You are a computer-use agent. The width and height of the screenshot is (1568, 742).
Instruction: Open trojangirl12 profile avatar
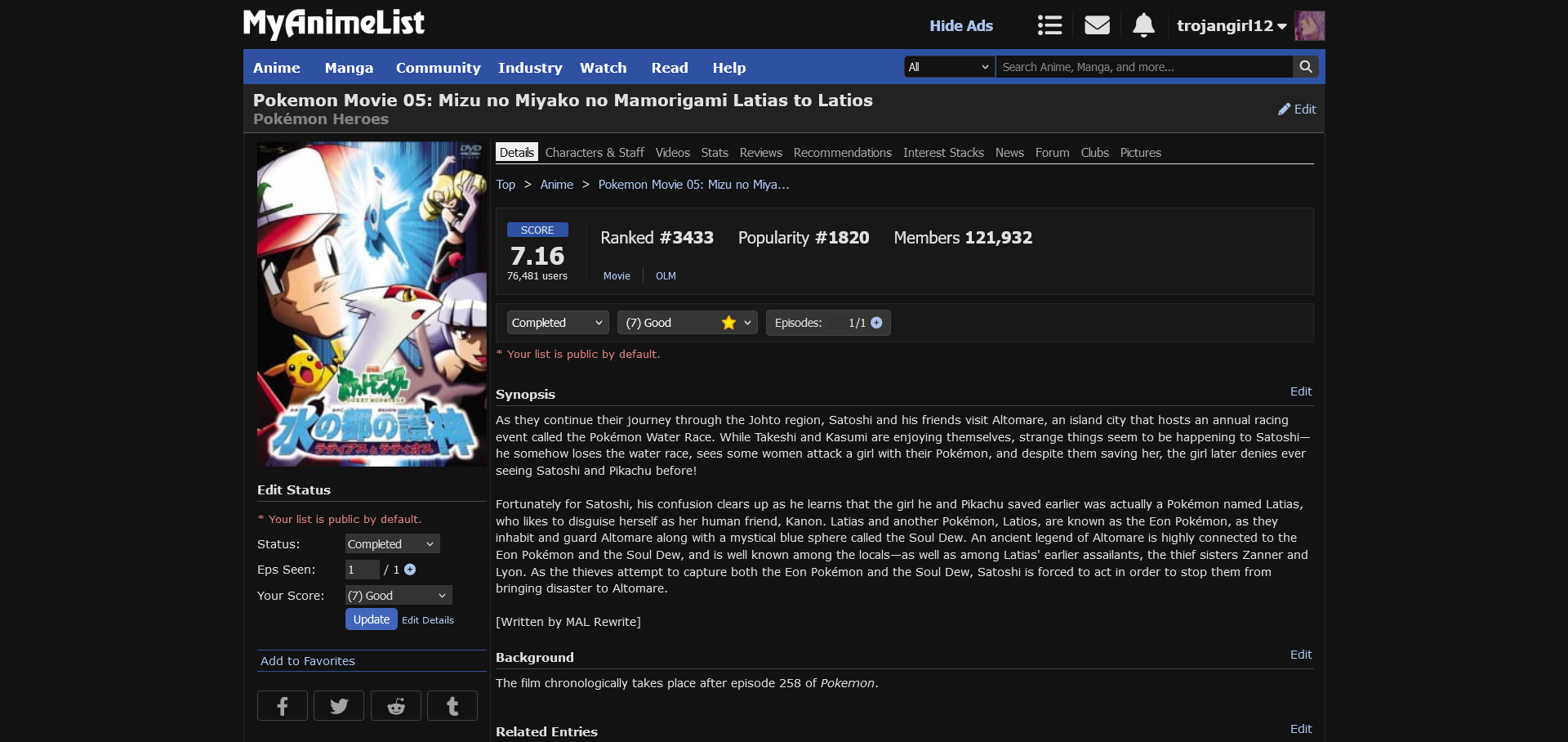point(1309,25)
